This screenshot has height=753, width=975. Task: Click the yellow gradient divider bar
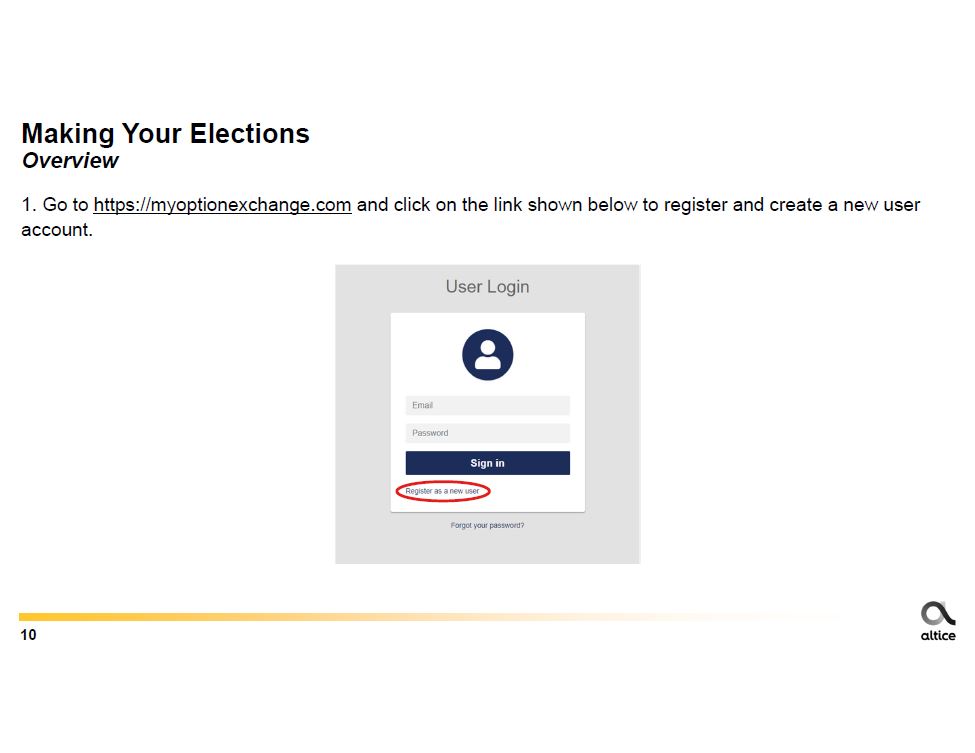(300, 617)
